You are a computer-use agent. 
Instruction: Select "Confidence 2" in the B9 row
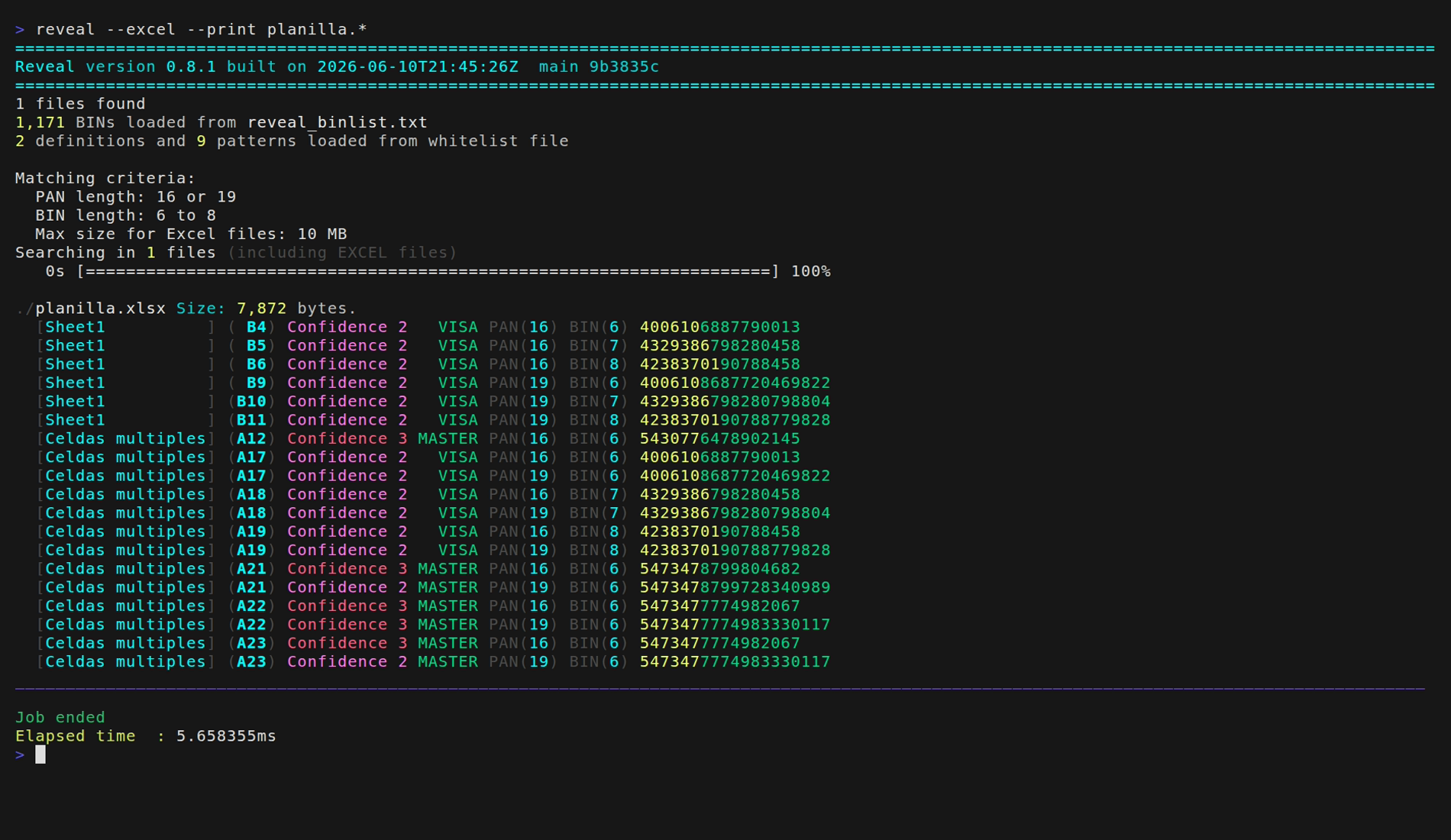[x=347, y=383]
